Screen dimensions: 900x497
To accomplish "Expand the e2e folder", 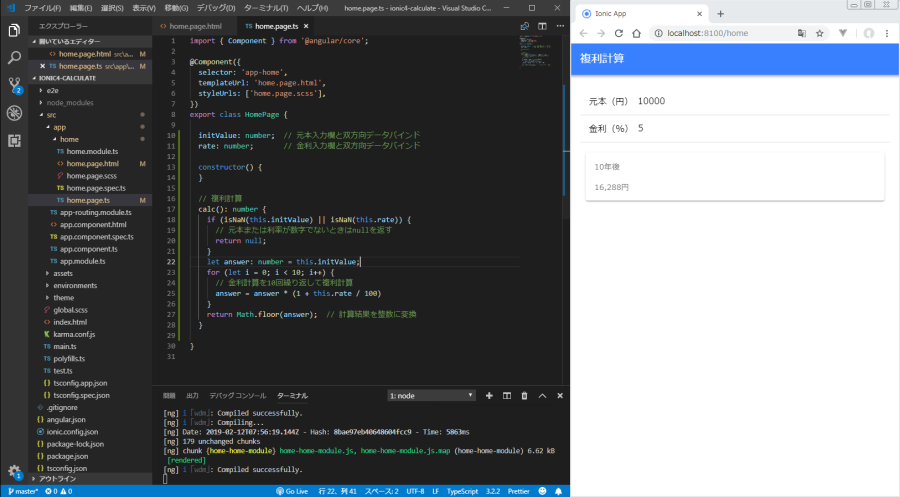I will [x=52, y=90].
